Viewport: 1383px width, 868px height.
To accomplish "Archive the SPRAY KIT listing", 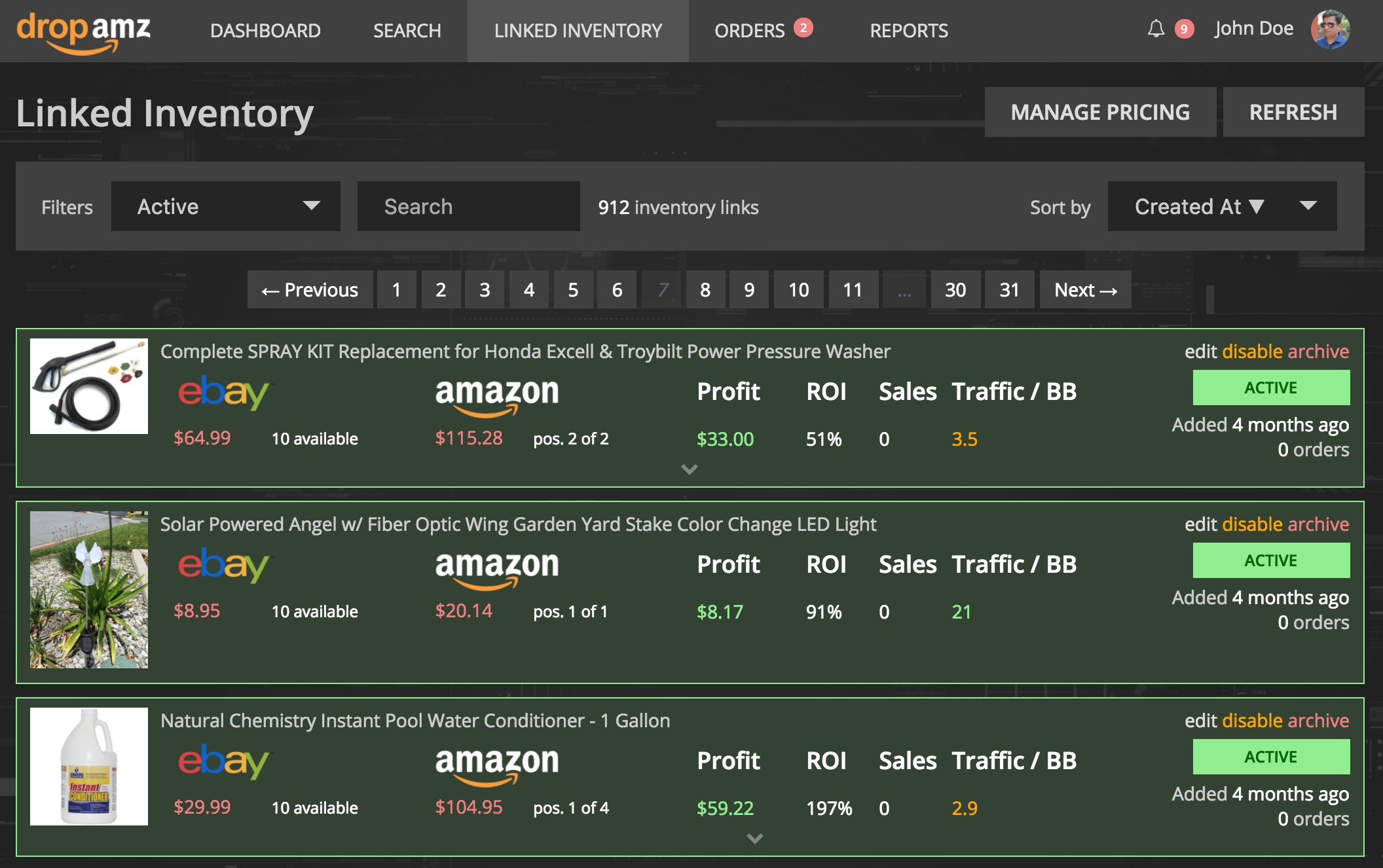I will coord(1318,352).
